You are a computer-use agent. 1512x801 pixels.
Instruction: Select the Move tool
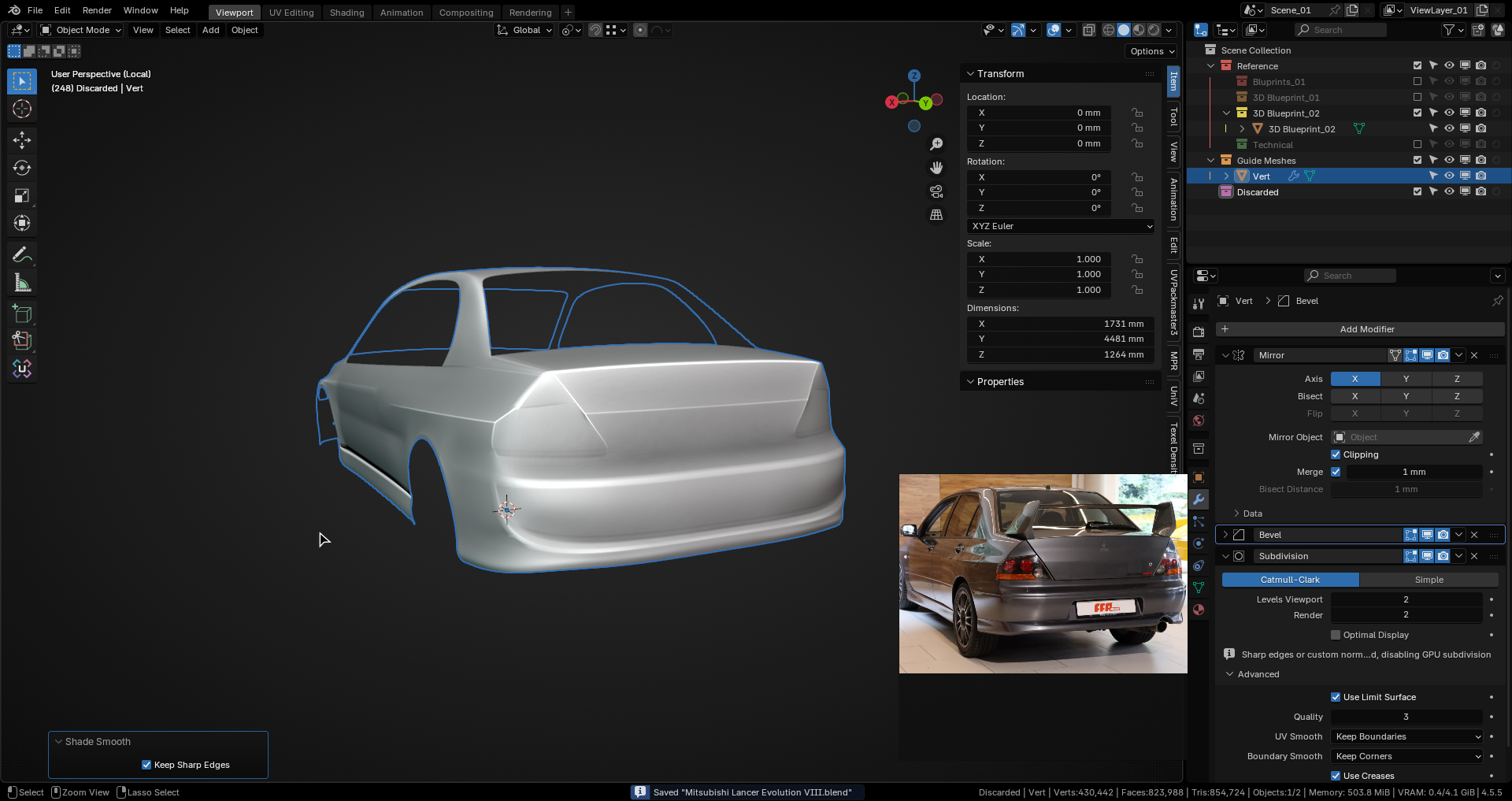pyautogui.click(x=22, y=140)
